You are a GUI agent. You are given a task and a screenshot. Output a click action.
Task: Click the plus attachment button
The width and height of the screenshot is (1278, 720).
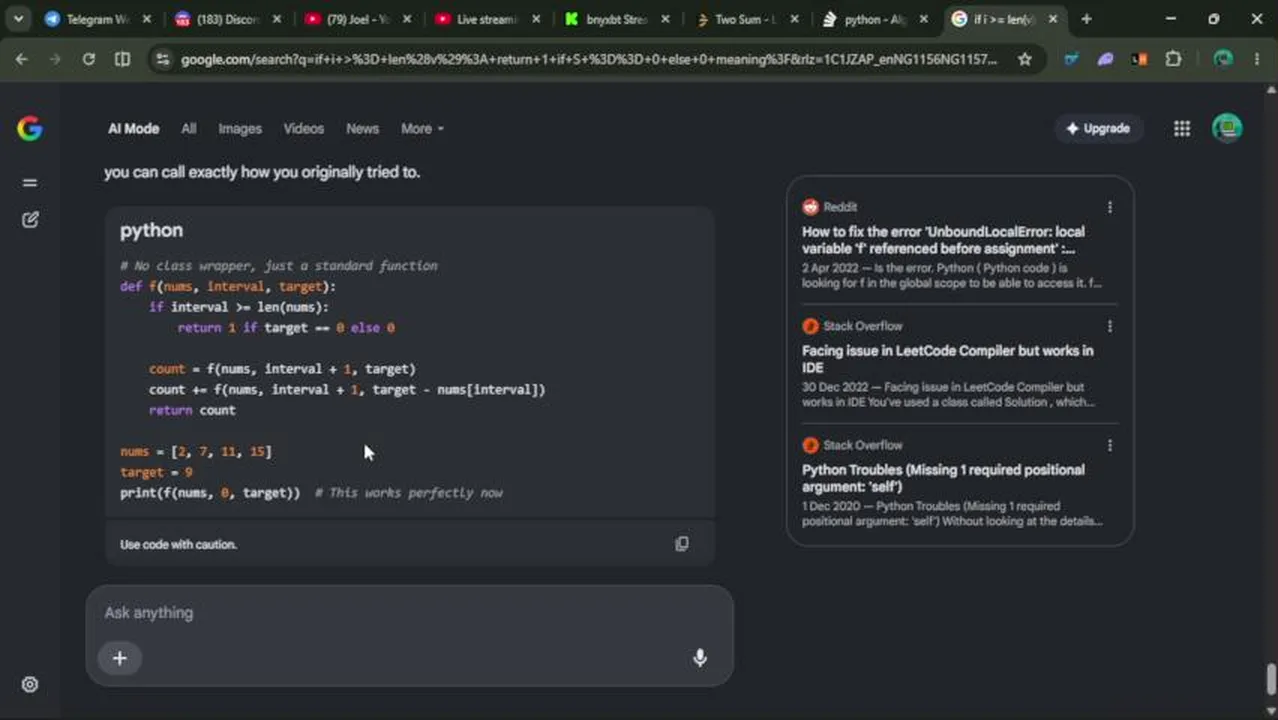pyautogui.click(x=119, y=658)
